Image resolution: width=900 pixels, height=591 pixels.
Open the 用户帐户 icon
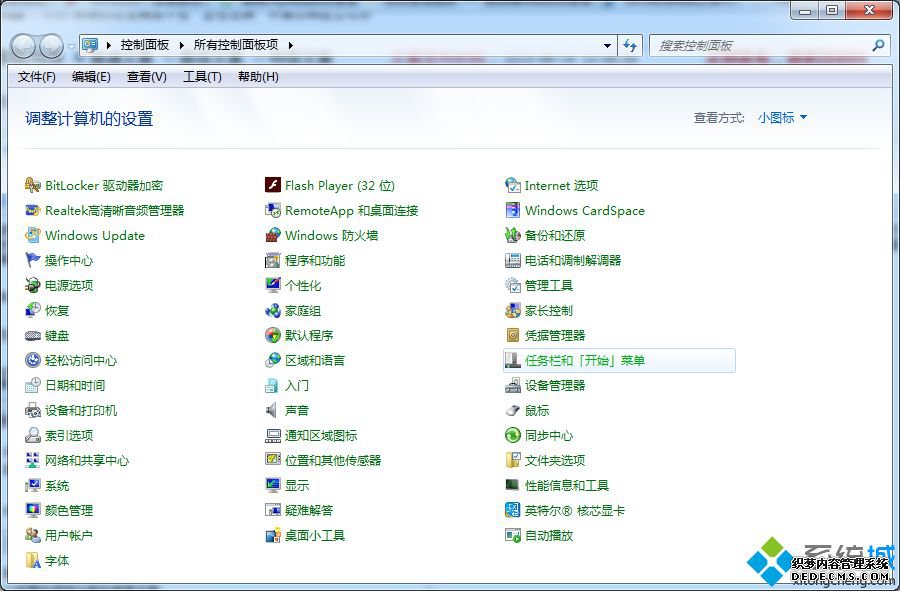click(33, 535)
